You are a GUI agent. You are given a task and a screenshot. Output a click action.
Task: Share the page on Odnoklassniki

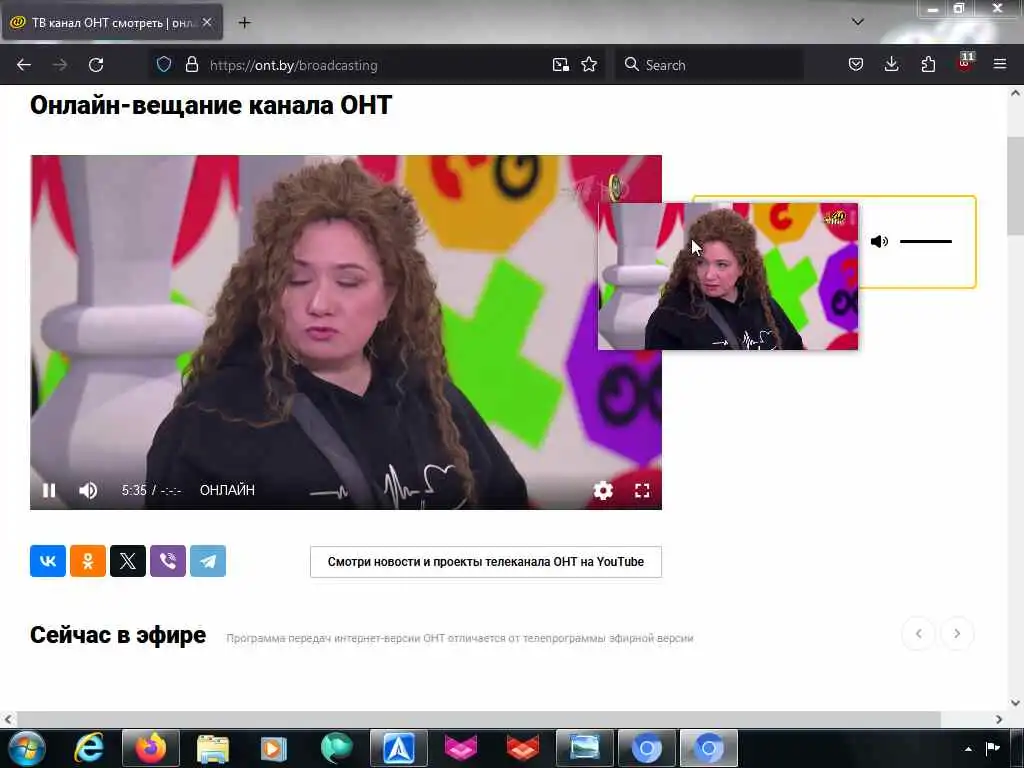(x=88, y=561)
